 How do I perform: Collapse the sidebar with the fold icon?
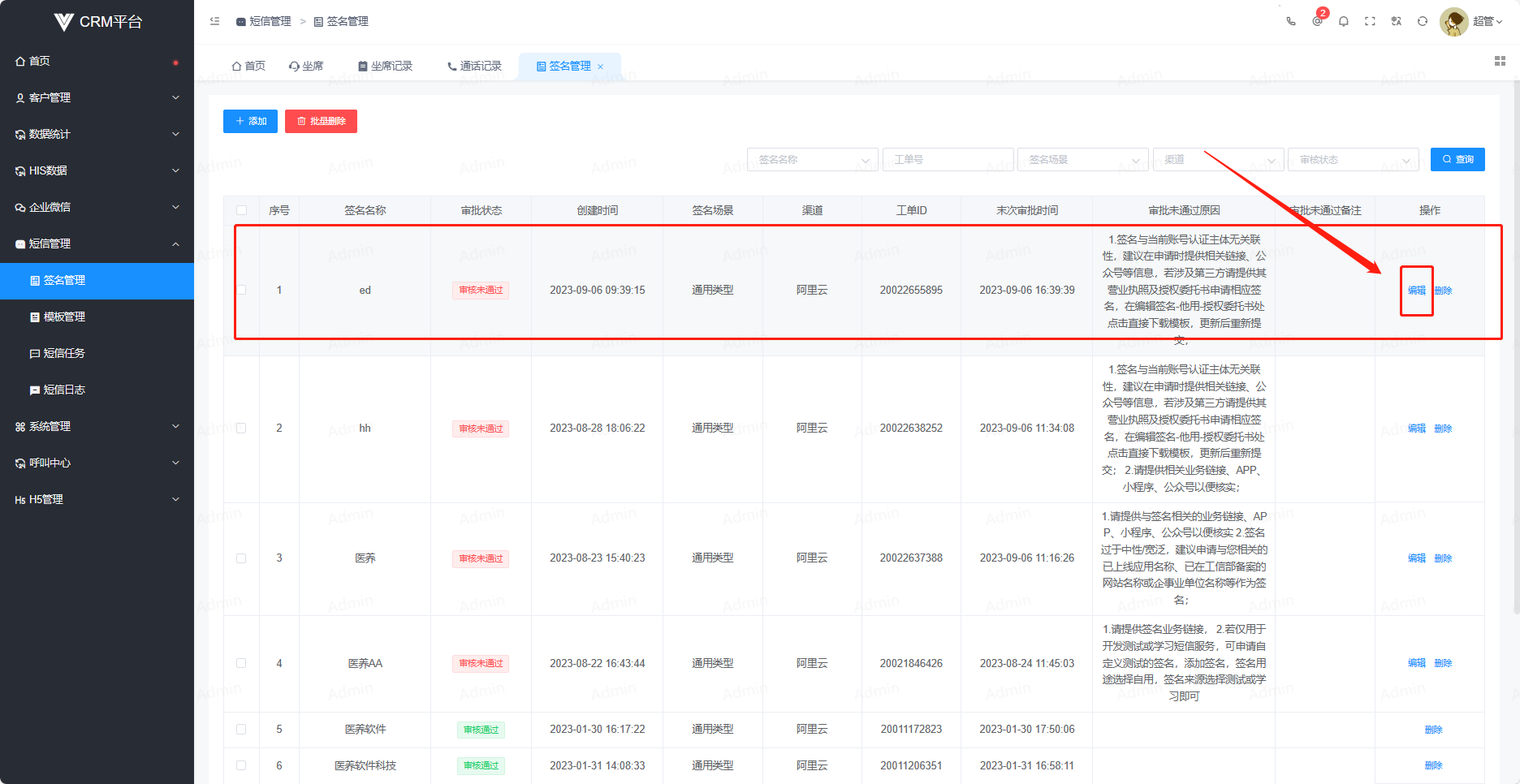click(x=214, y=21)
